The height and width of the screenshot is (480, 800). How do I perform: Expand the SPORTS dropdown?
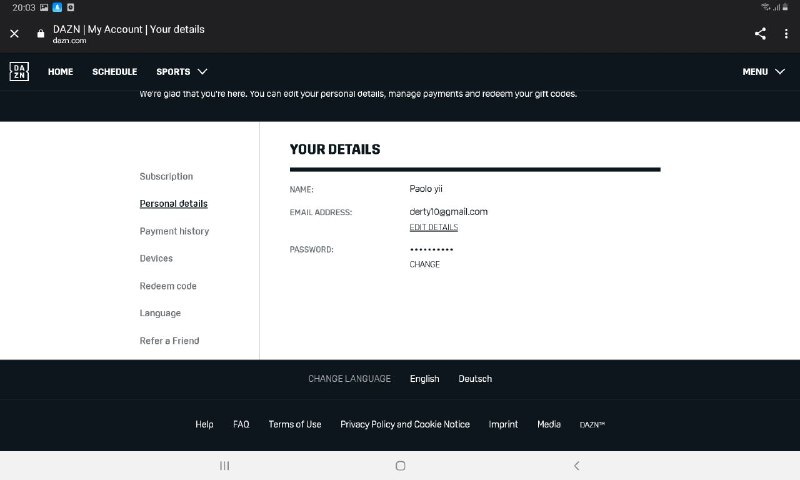coord(182,72)
